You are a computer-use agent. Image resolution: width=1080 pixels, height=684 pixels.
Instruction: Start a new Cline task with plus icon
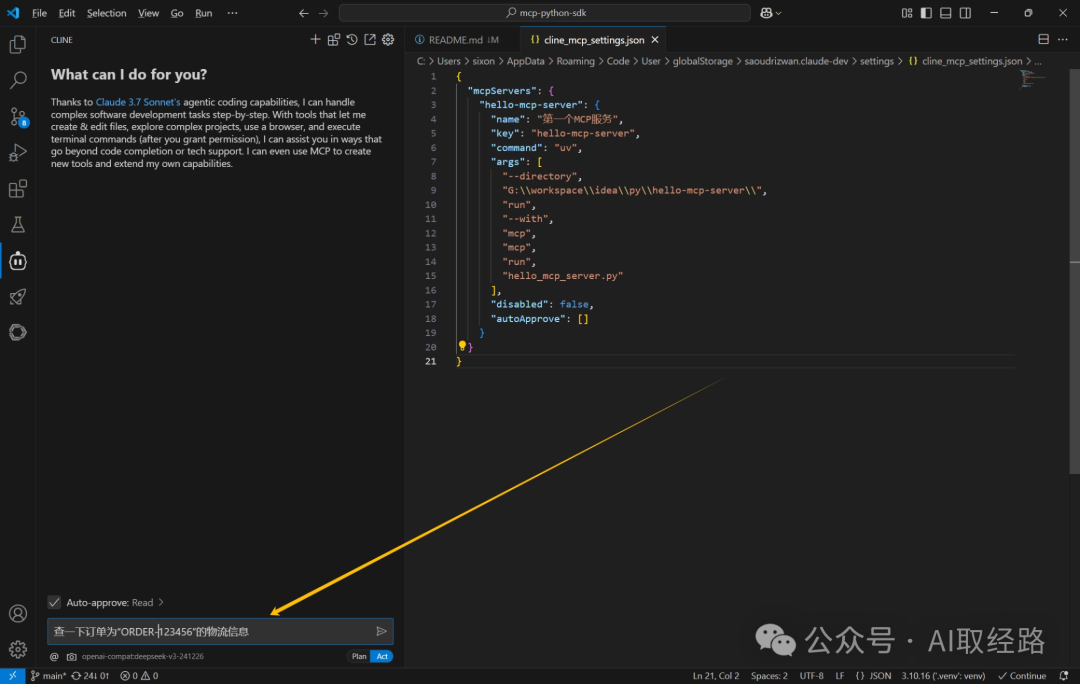click(315, 40)
